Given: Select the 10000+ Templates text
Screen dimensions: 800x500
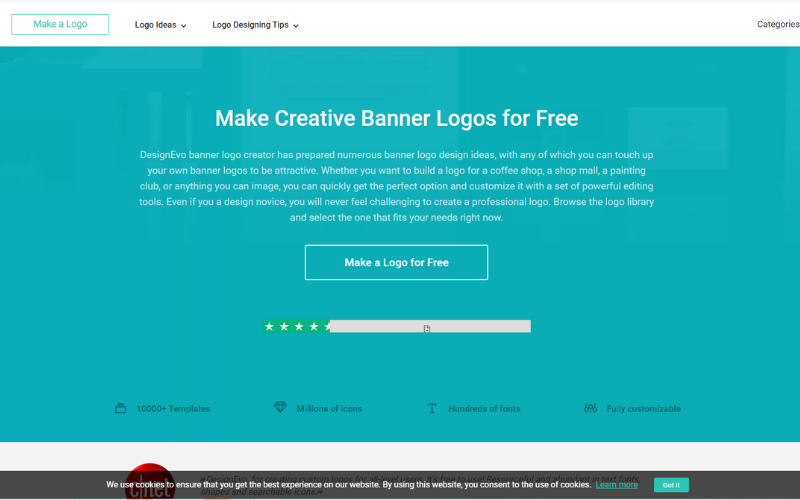Looking at the screenshot, I should coord(173,409).
